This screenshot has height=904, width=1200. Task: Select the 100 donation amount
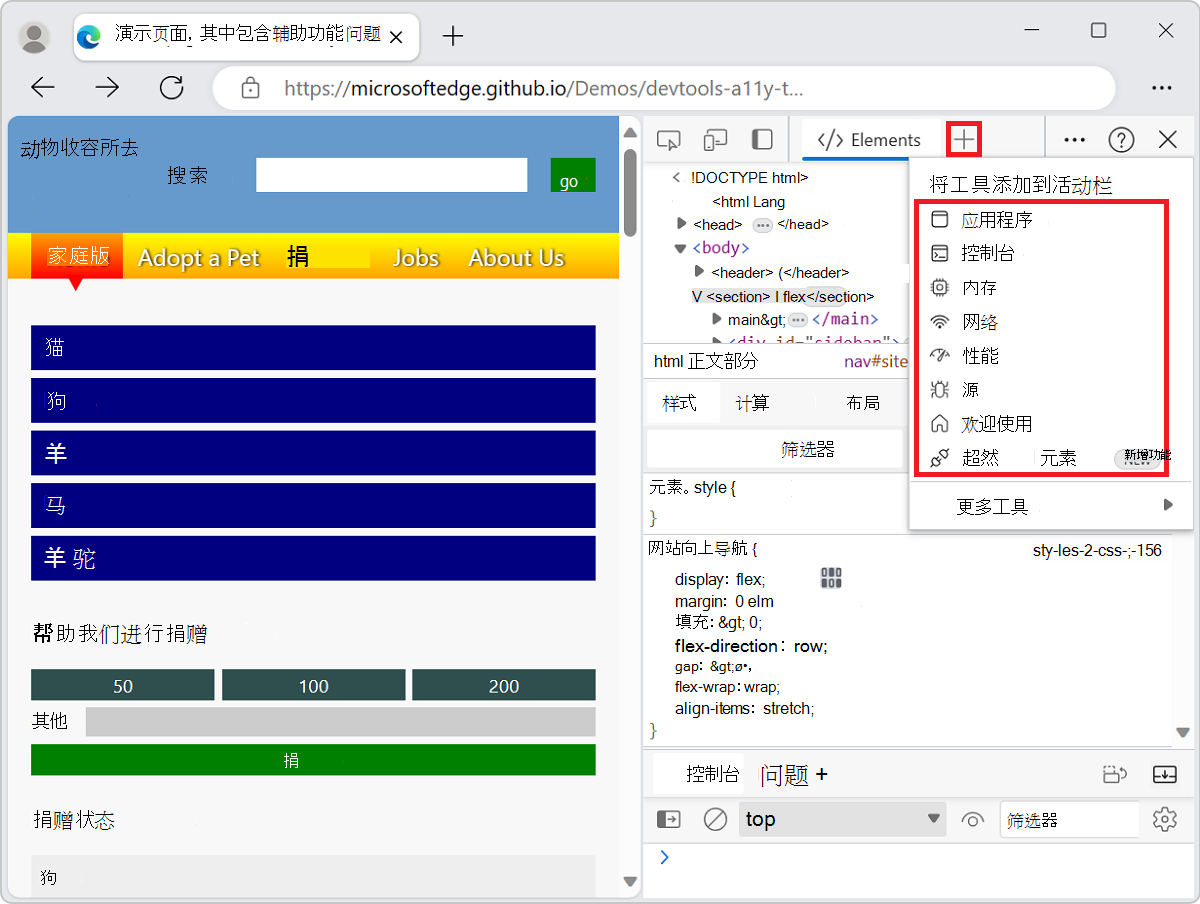[313, 685]
